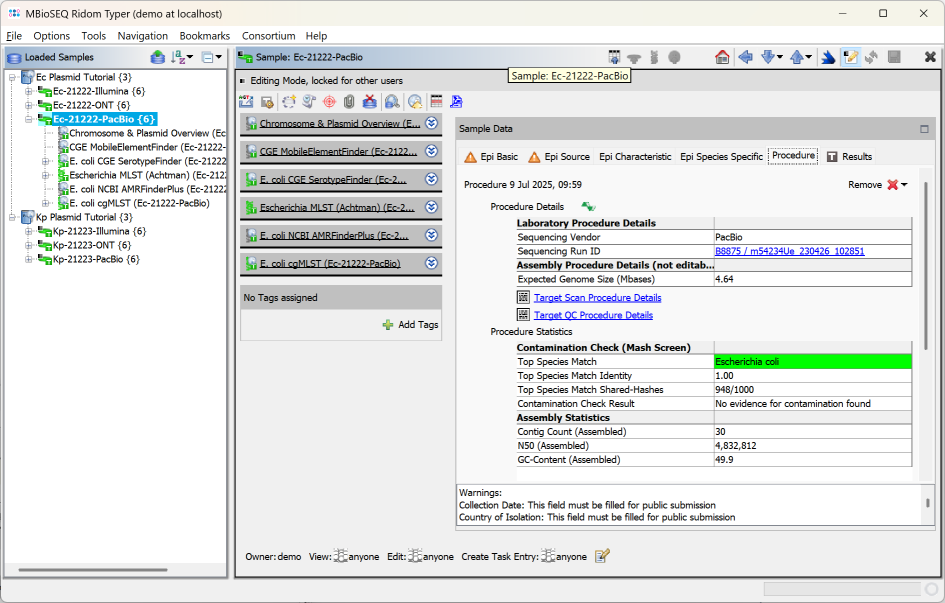Open the Navigation menu
The height and width of the screenshot is (603, 945).
[142, 36]
